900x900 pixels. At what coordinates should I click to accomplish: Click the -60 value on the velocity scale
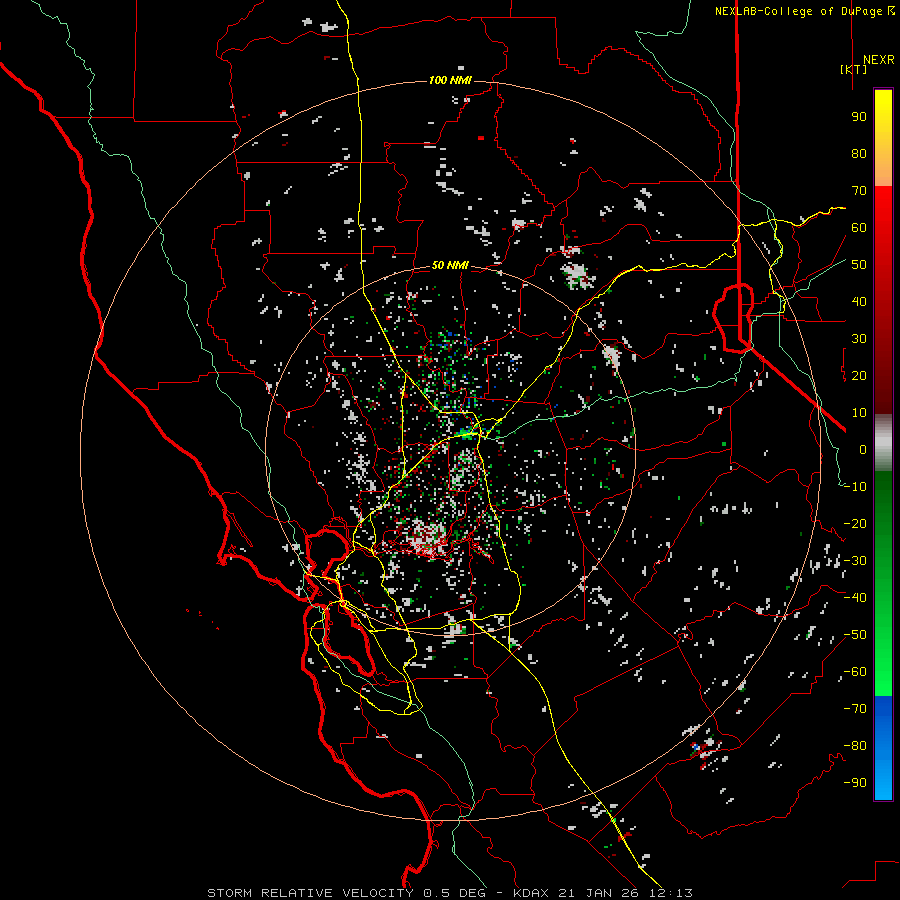coord(855,672)
